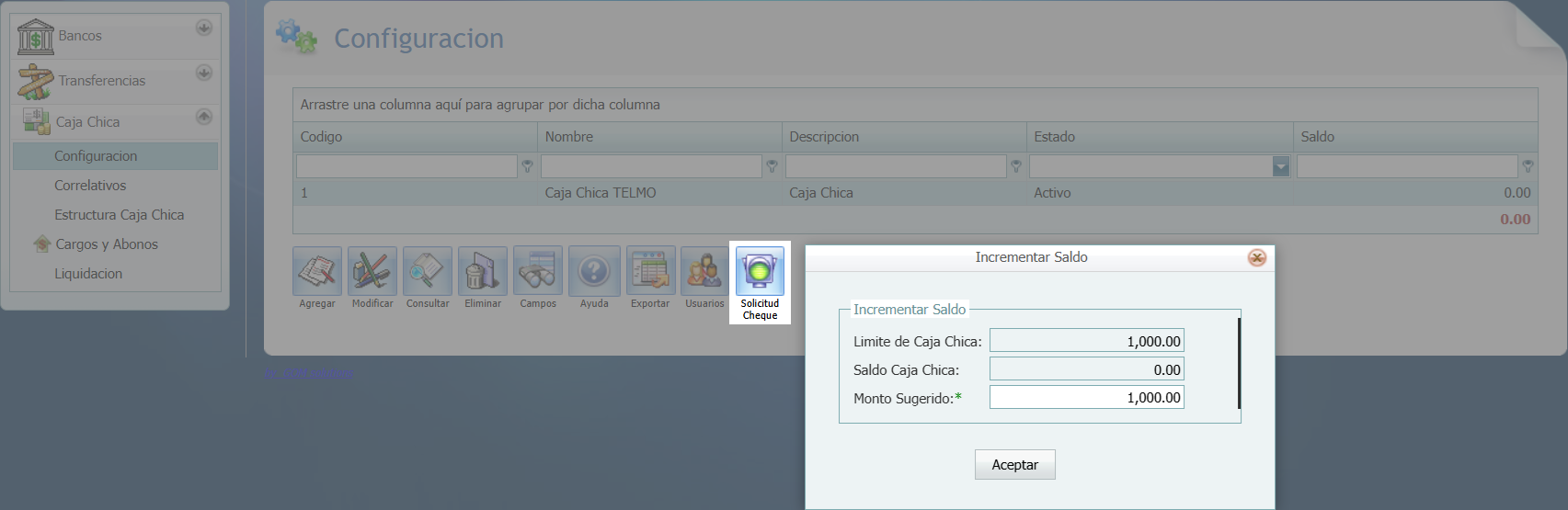
Task: Open the Consultar tool
Action: (428, 271)
